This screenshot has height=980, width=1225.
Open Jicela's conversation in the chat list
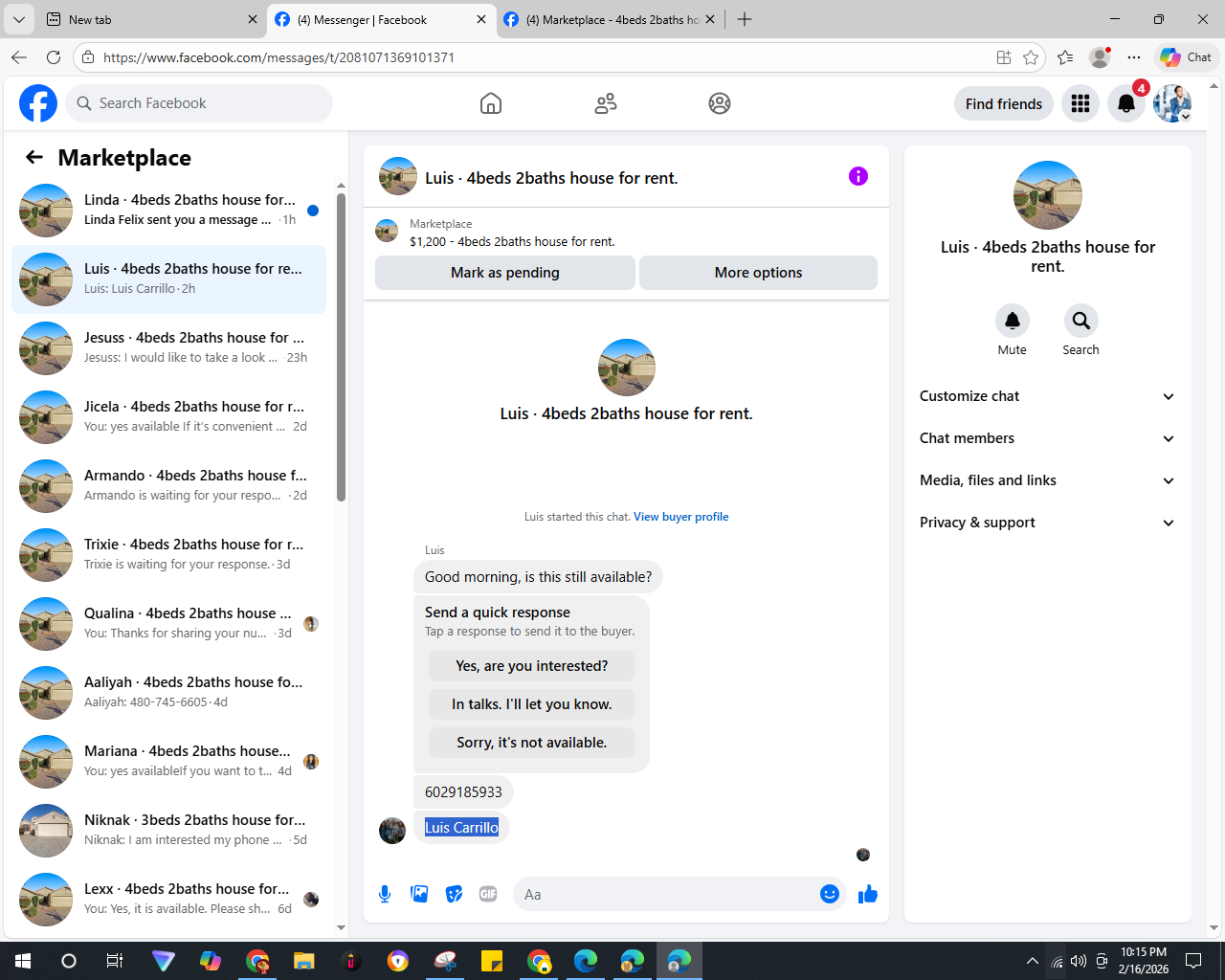click(x=169, y=417)
